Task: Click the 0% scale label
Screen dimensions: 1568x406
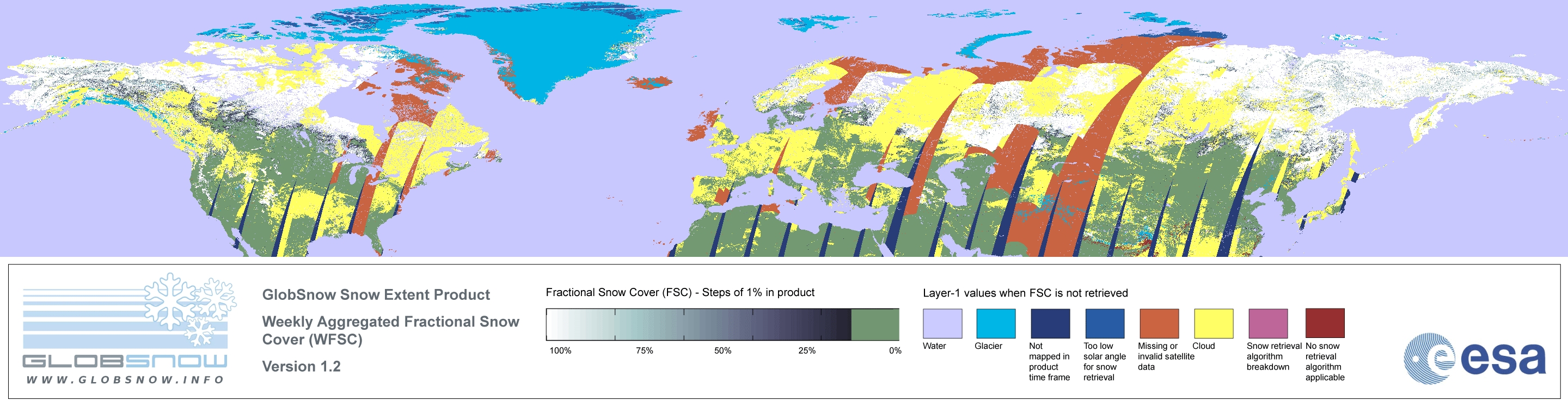Action: [x=896, y=350]
